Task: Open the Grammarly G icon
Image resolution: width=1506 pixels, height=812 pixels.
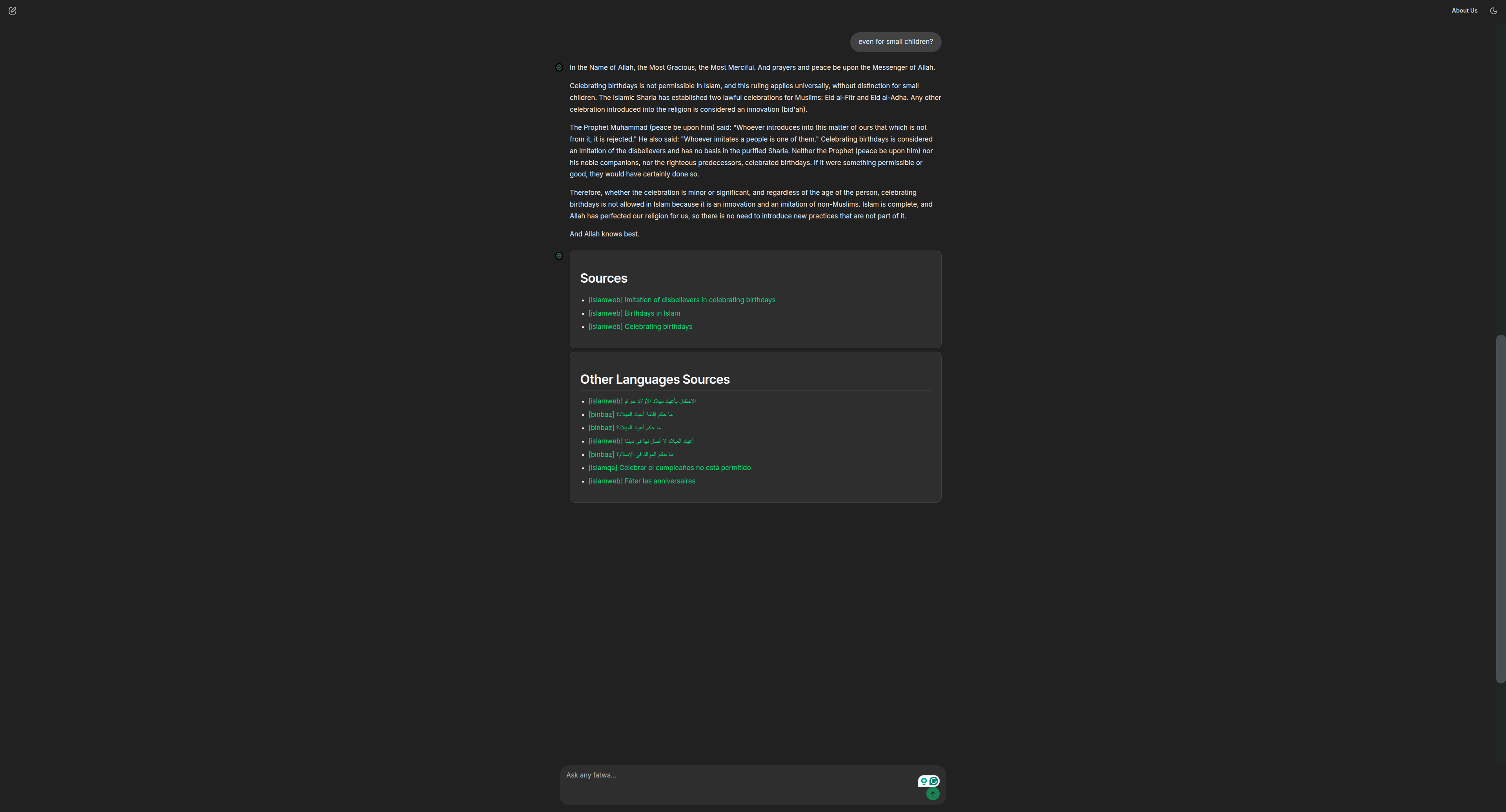Action: (934, 781)
